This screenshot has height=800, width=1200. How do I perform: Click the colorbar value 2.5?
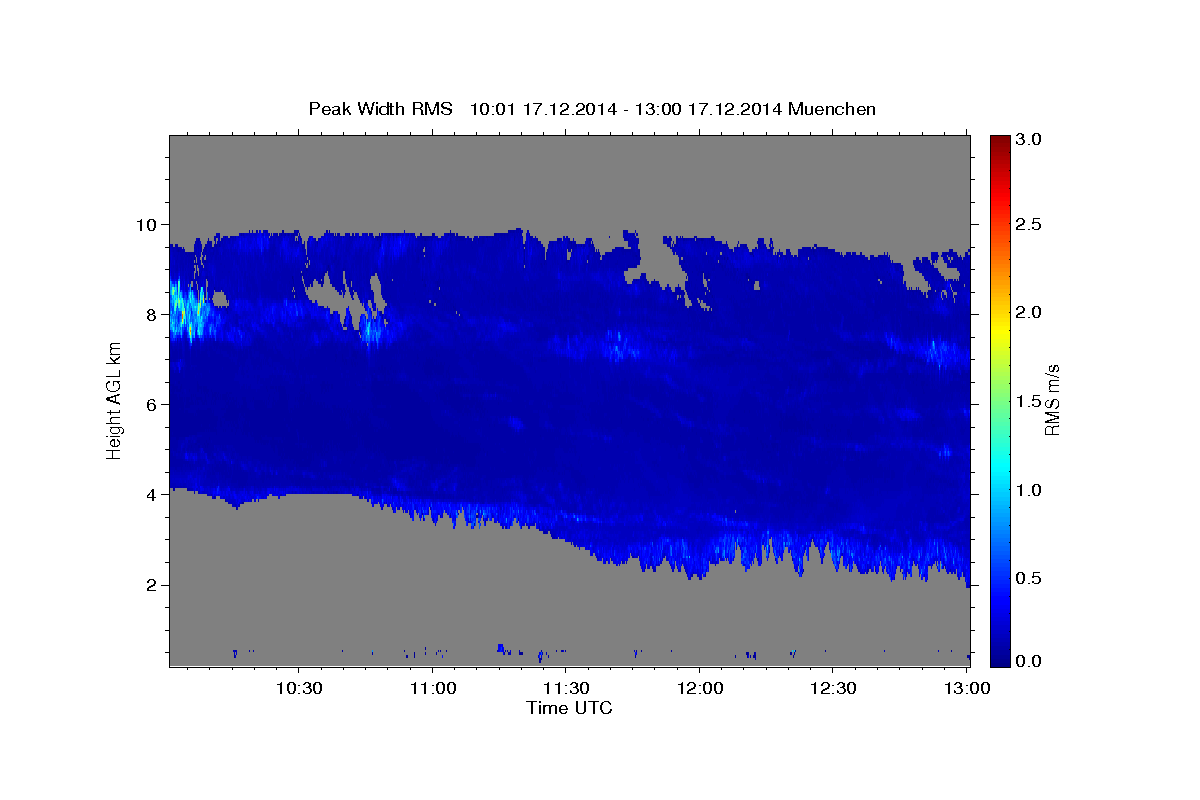tap(1028, 224)
